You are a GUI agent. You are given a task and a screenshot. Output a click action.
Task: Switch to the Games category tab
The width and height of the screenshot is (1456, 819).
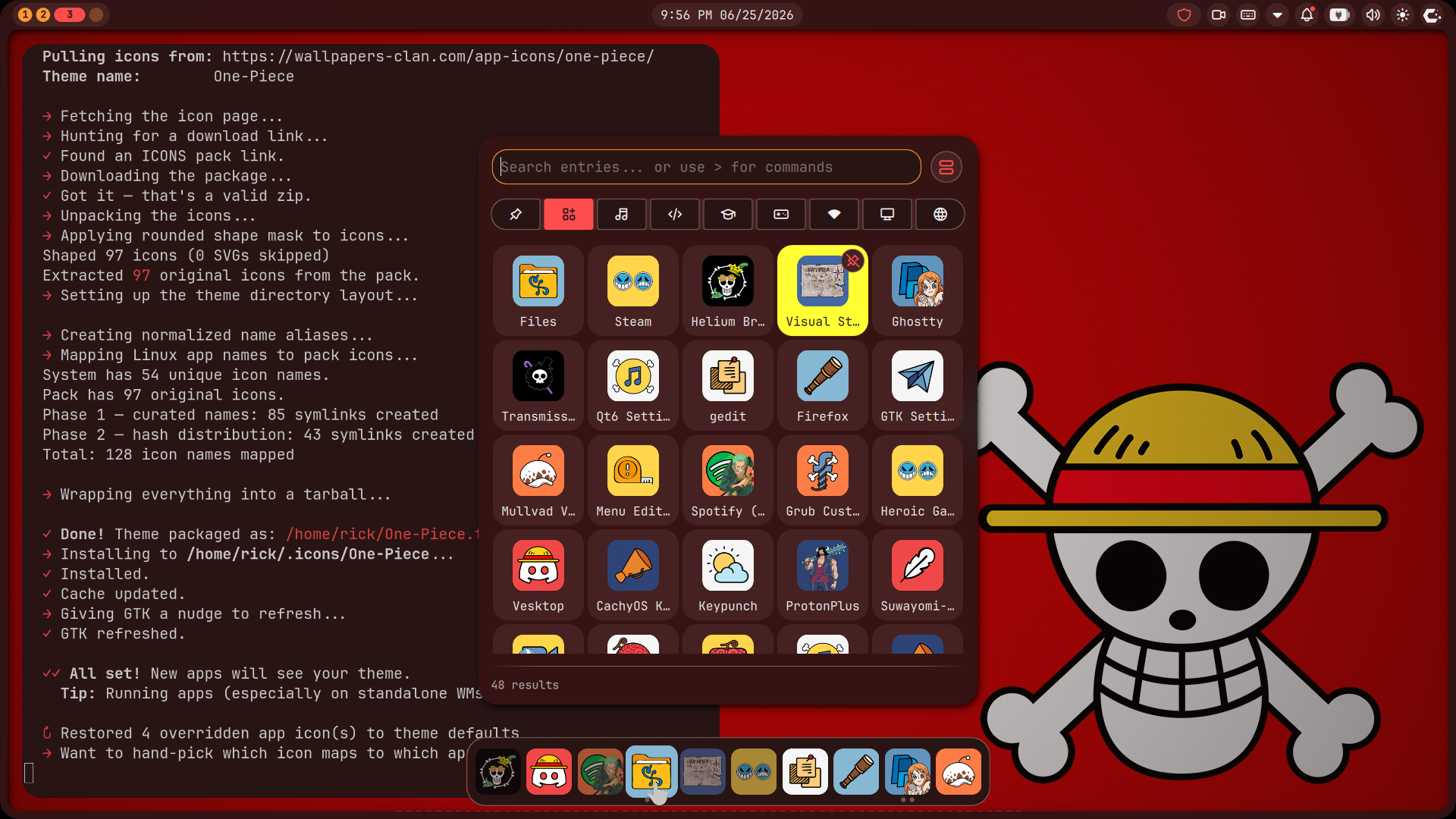[781, 215]
